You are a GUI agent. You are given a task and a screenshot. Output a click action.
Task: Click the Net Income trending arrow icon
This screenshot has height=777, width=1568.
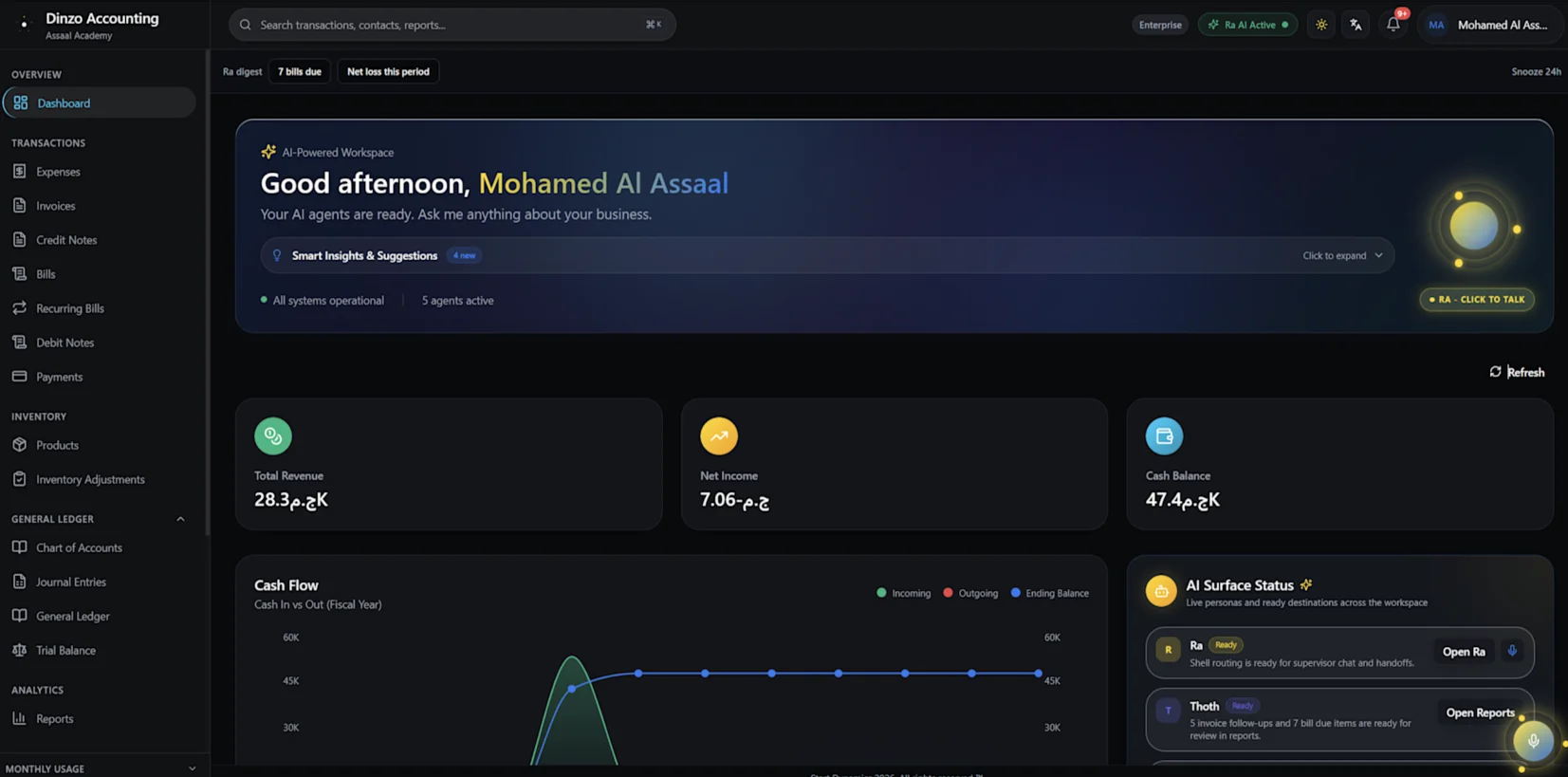[719, 436]
